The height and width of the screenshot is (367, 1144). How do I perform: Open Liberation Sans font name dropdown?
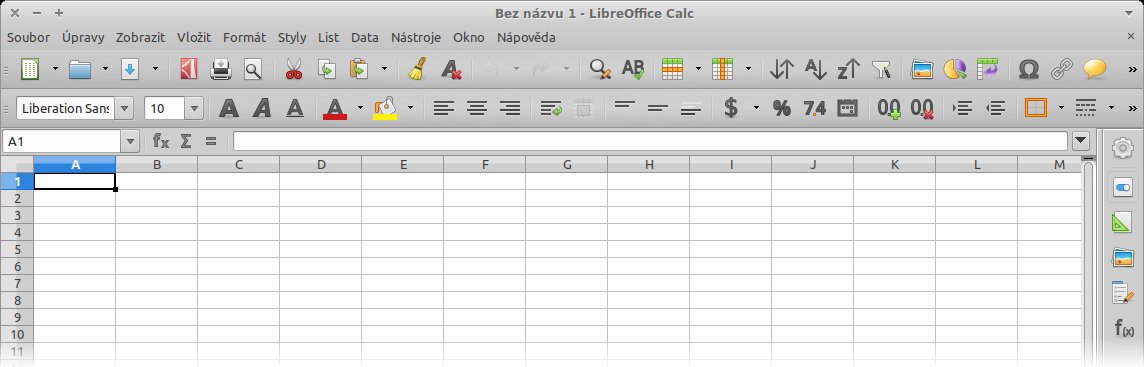click(x=125, y=109)
